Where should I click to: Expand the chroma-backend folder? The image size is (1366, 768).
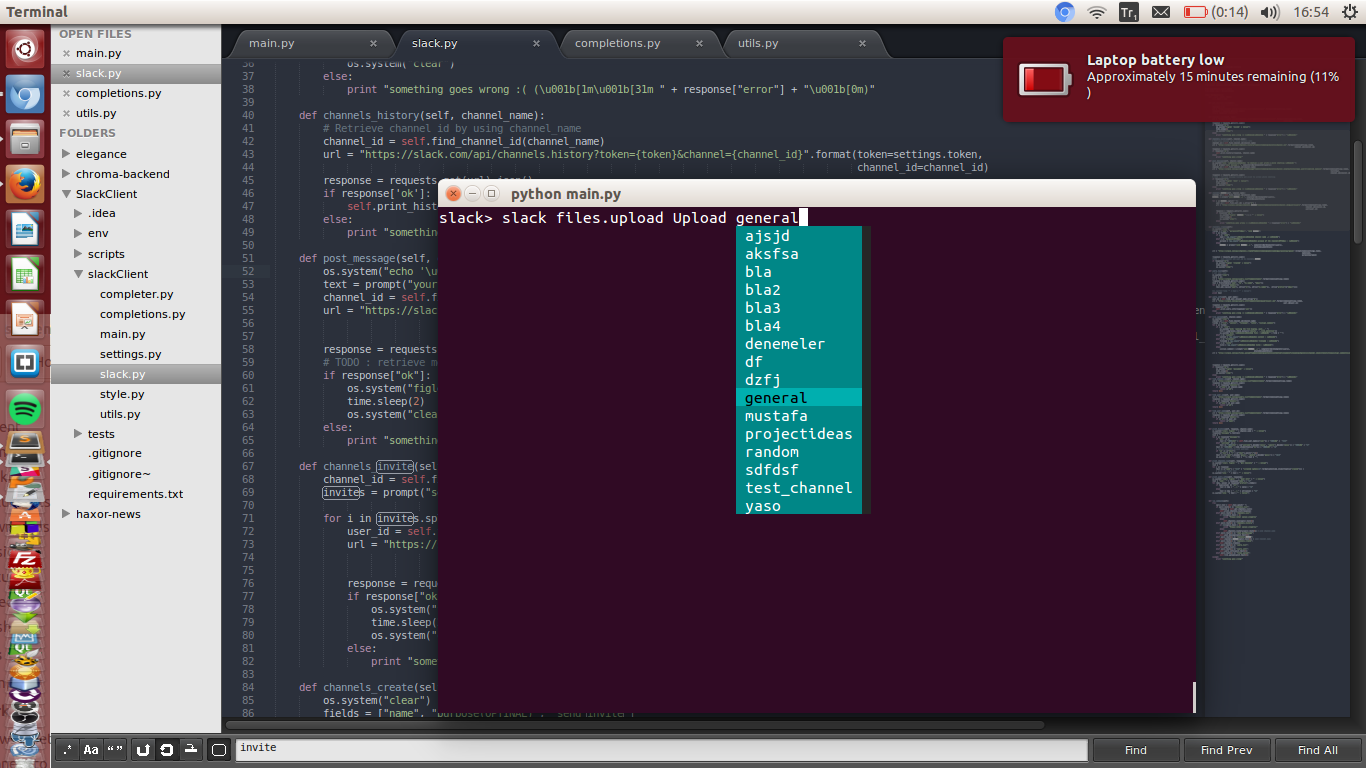(66, 174)
